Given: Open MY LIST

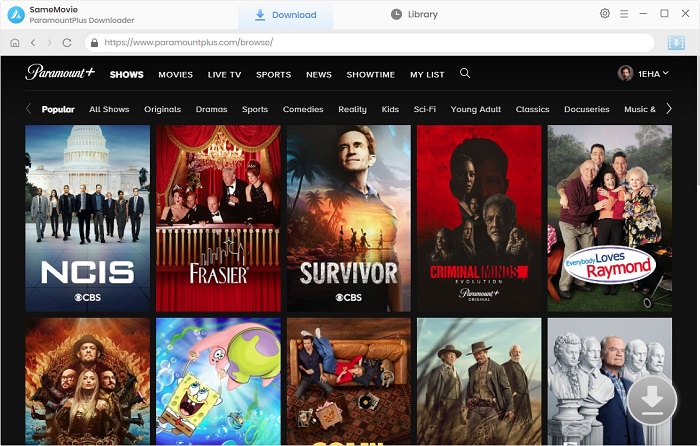Looking at the screenshot, I should click(427, 75).
